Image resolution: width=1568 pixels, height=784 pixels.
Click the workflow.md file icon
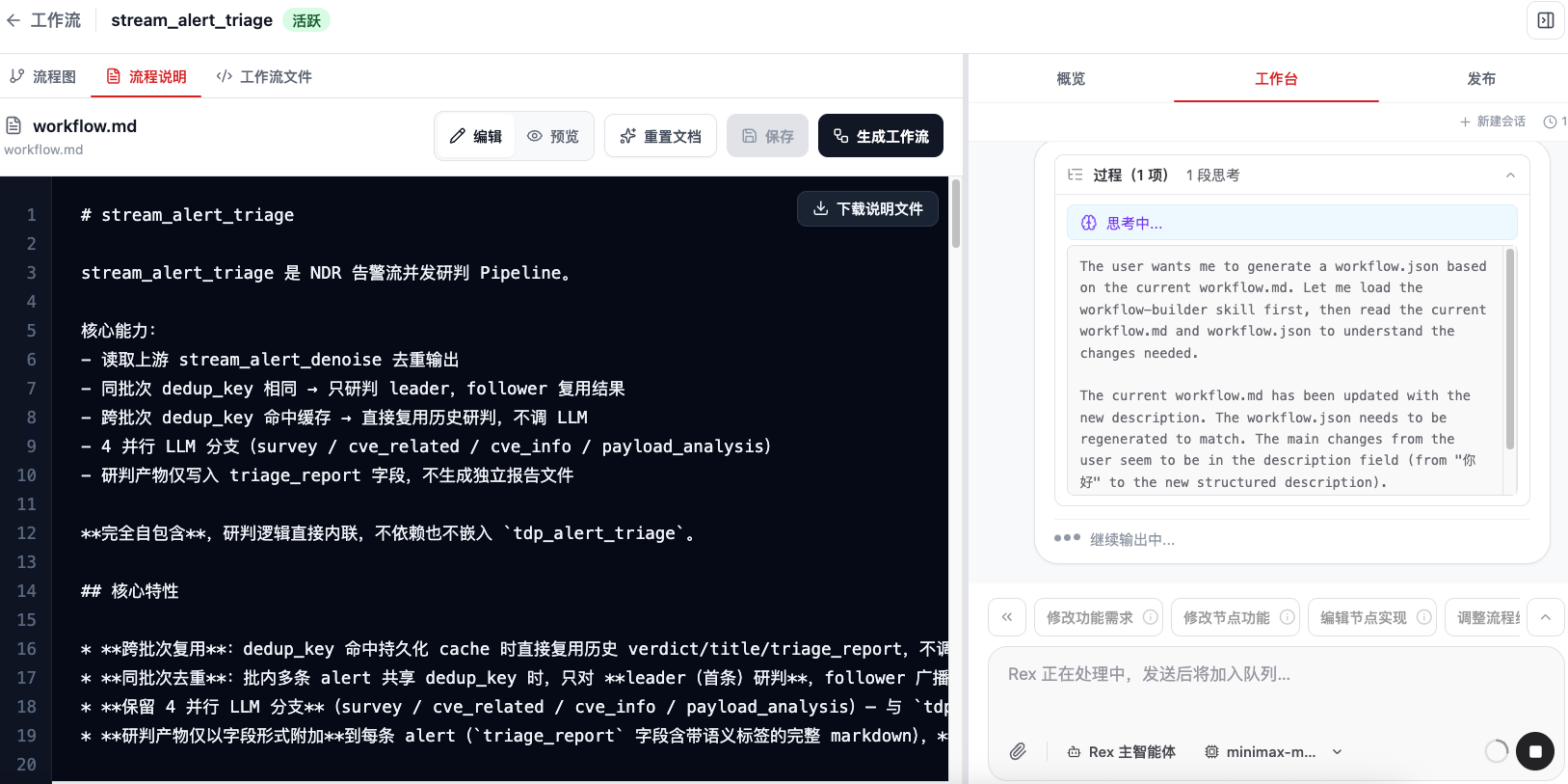coord(13,125)
